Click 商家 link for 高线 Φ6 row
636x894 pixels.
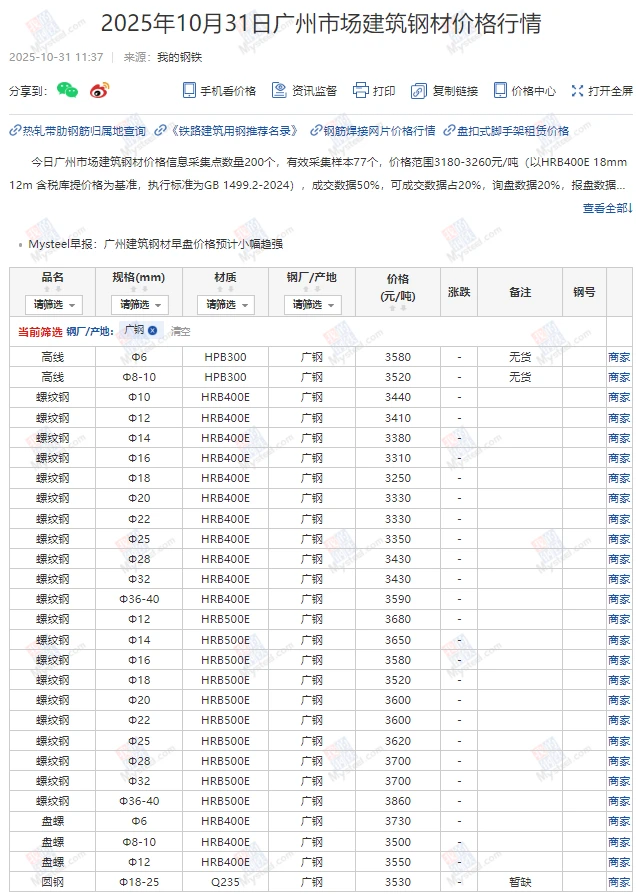tap(619, 357)
